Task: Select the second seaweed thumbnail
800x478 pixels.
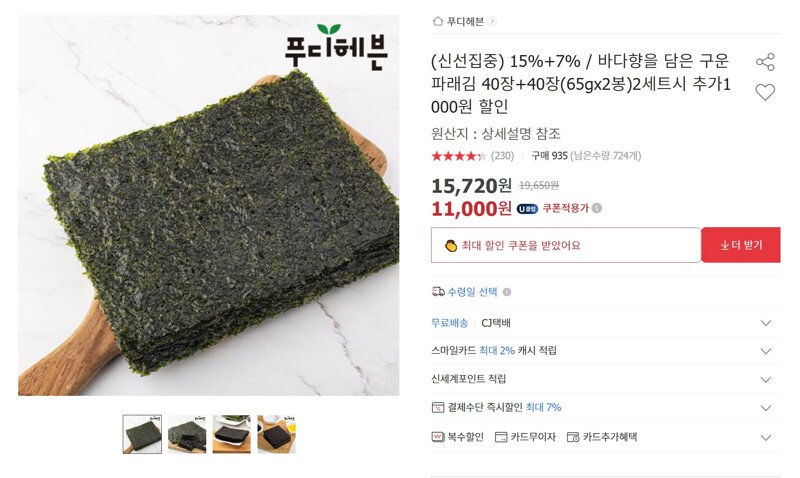Action: tap(187, 434)
